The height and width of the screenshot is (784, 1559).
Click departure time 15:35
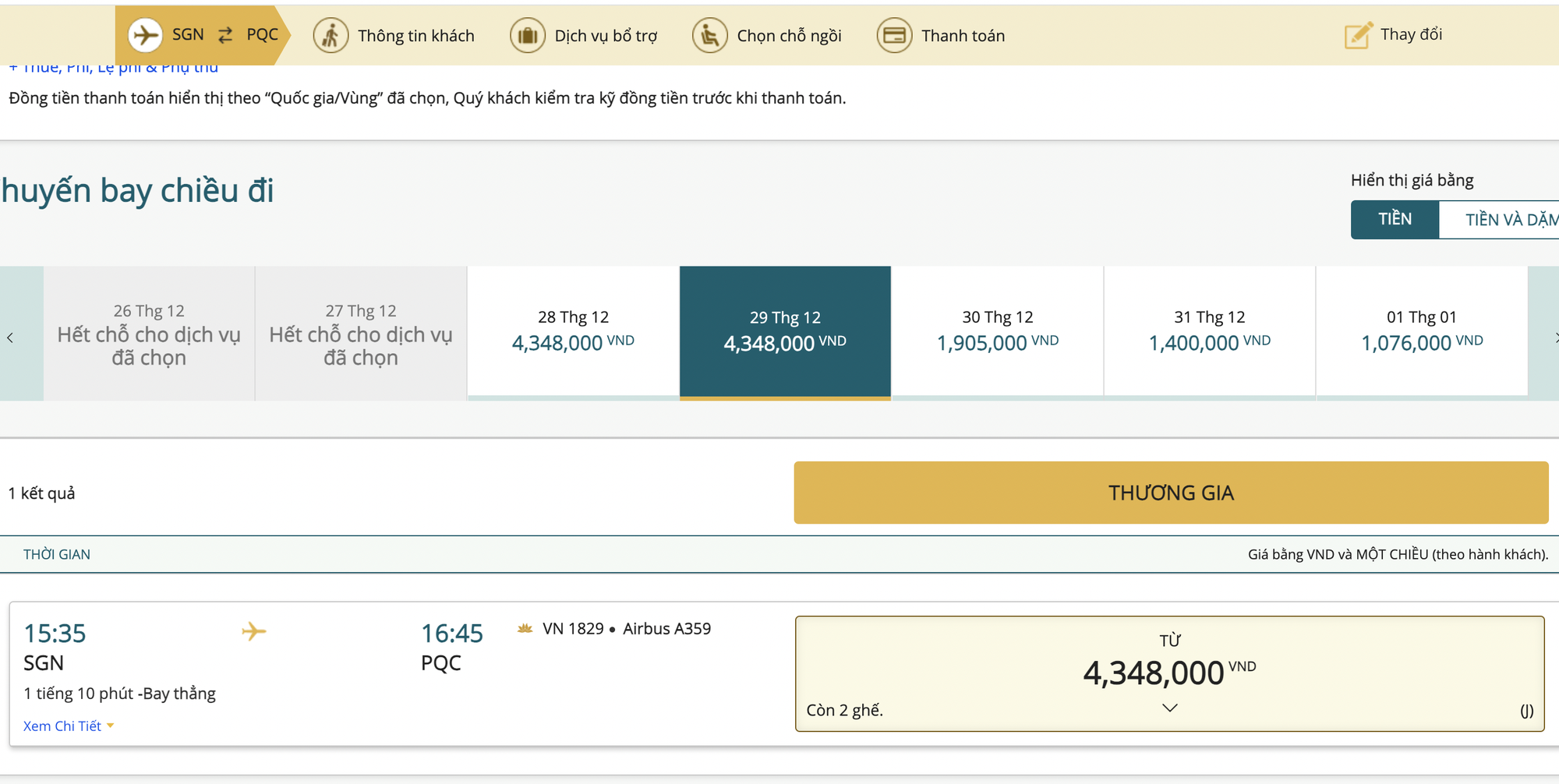55,633
